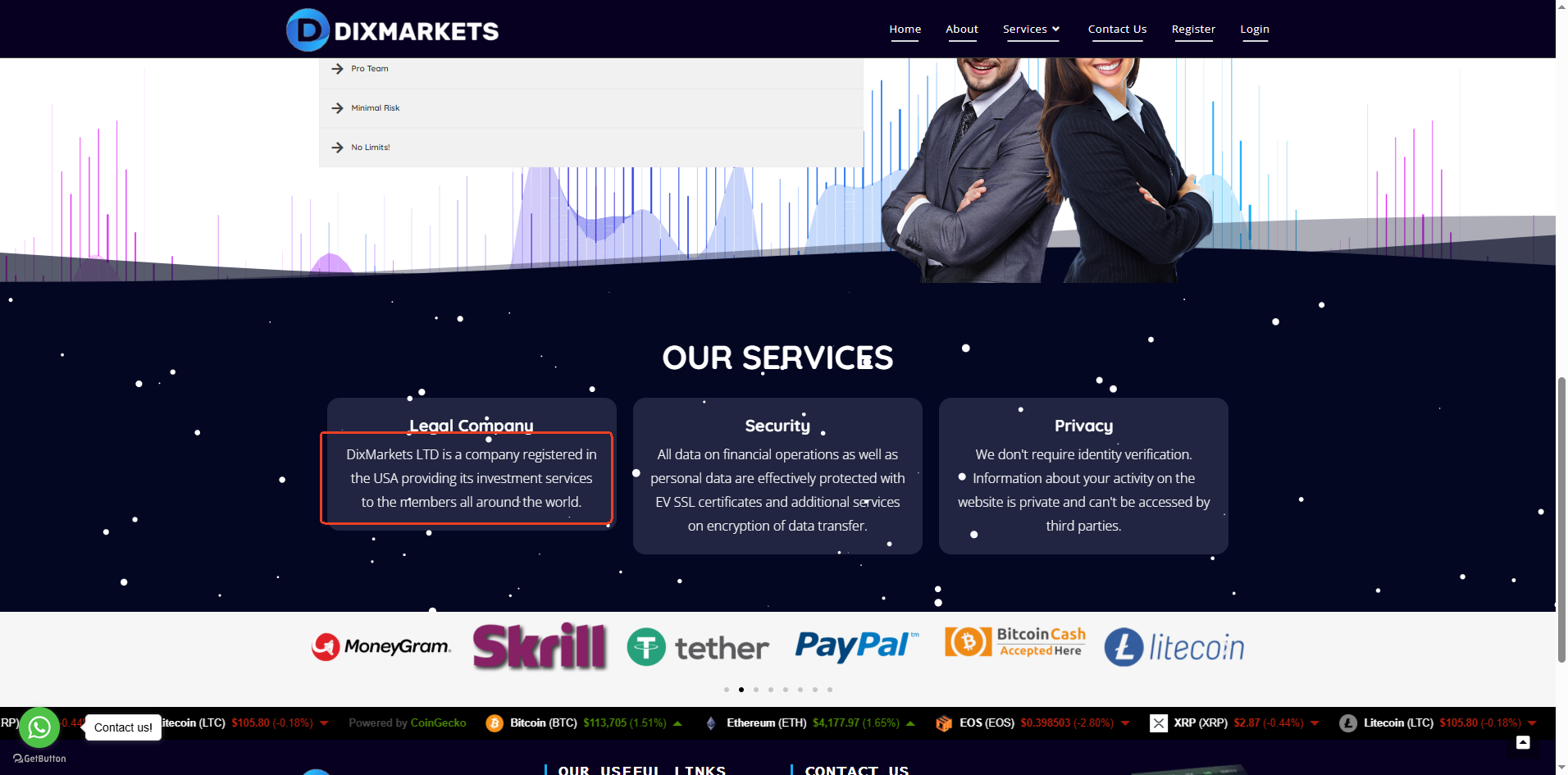This screenshot has height=775, width=1568.
Task: Click the Login link
Action: pyautogui.click(x=1255, y=30)
